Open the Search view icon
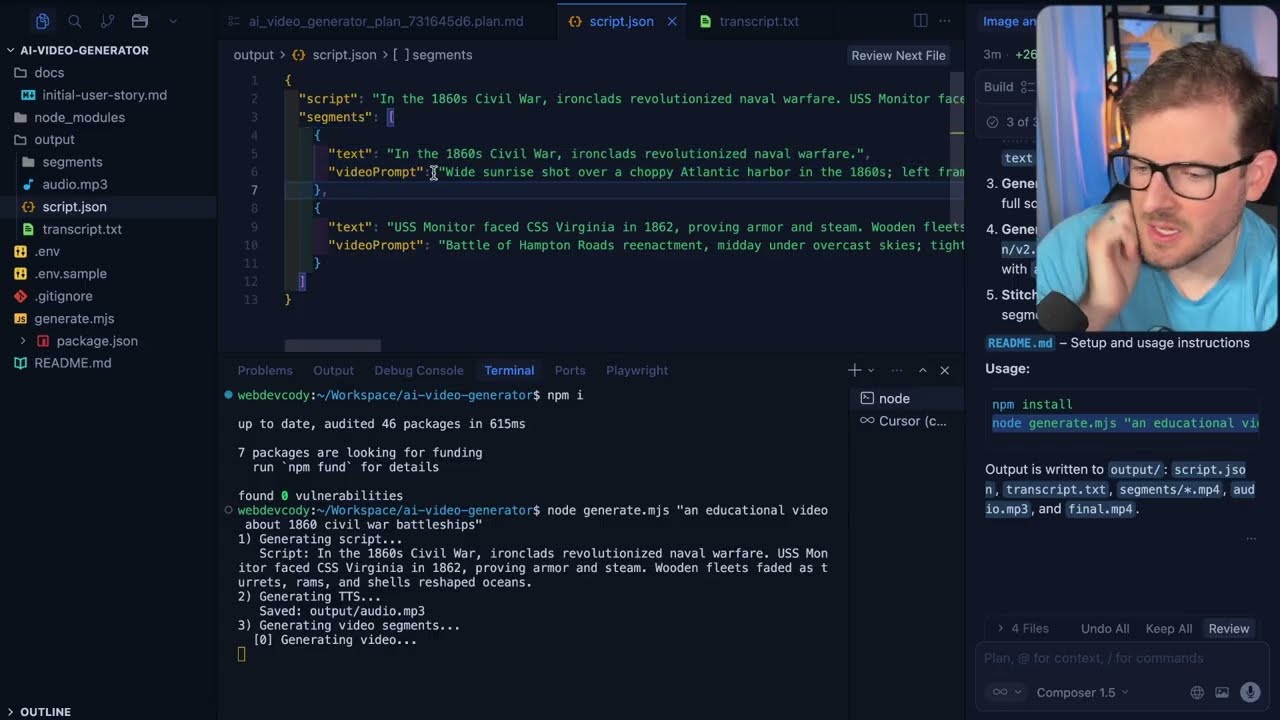 point(75,21)
